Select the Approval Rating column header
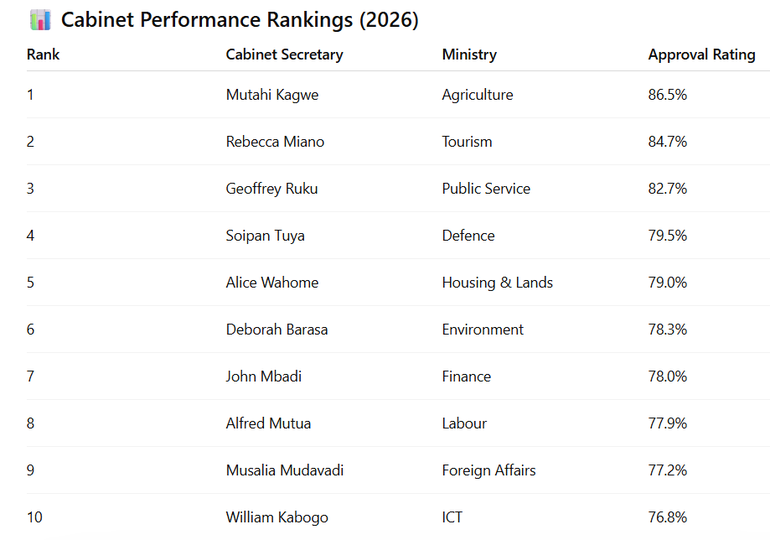770x540 pixels. pyautogui.click(x=701, y=55)
